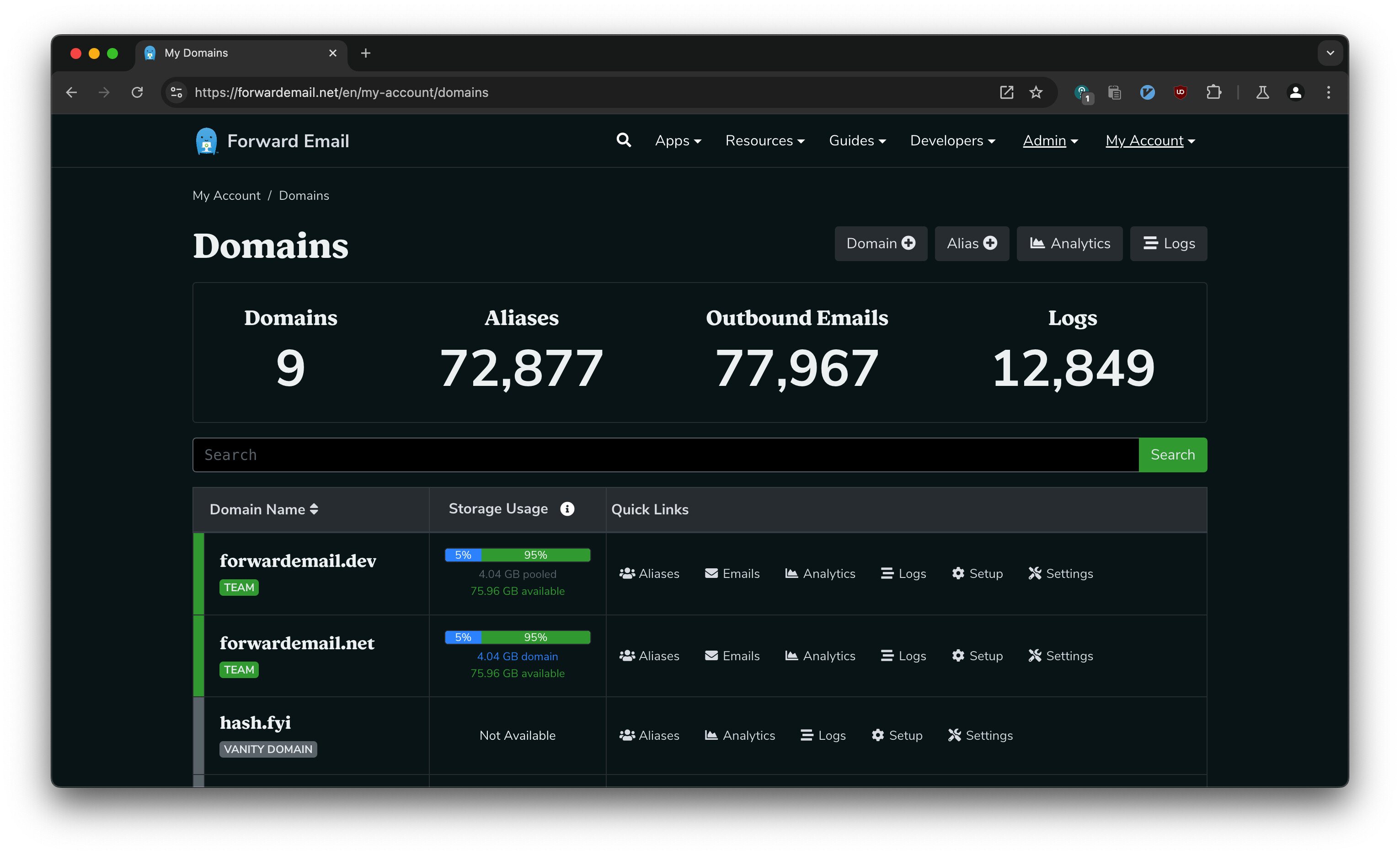This screenshot has width=1400, height=855.
Task: Open the Extensions puzzle icon
Action: (x=1213, y=92)
